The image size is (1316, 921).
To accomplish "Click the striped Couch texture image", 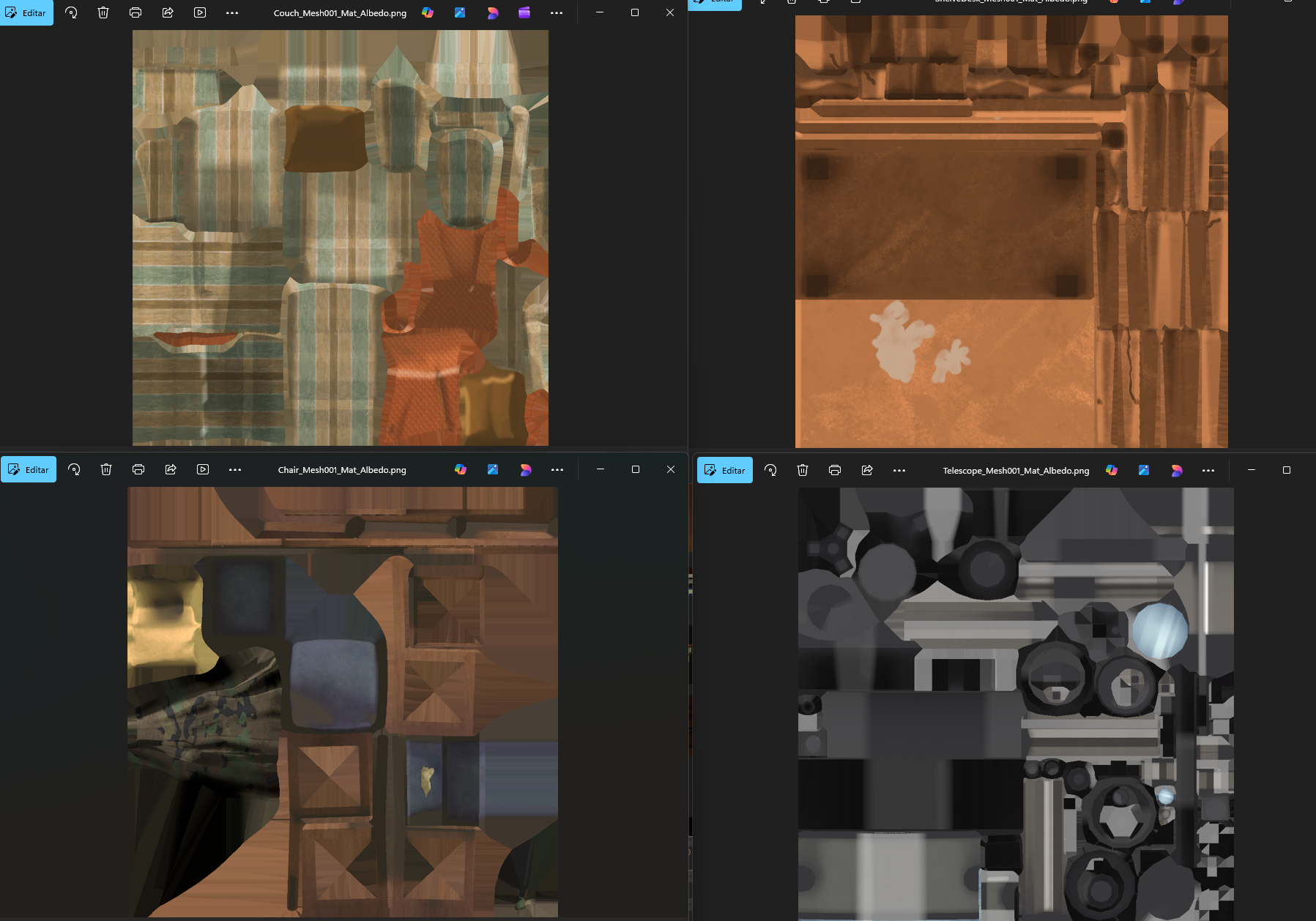I will [341, 237].
